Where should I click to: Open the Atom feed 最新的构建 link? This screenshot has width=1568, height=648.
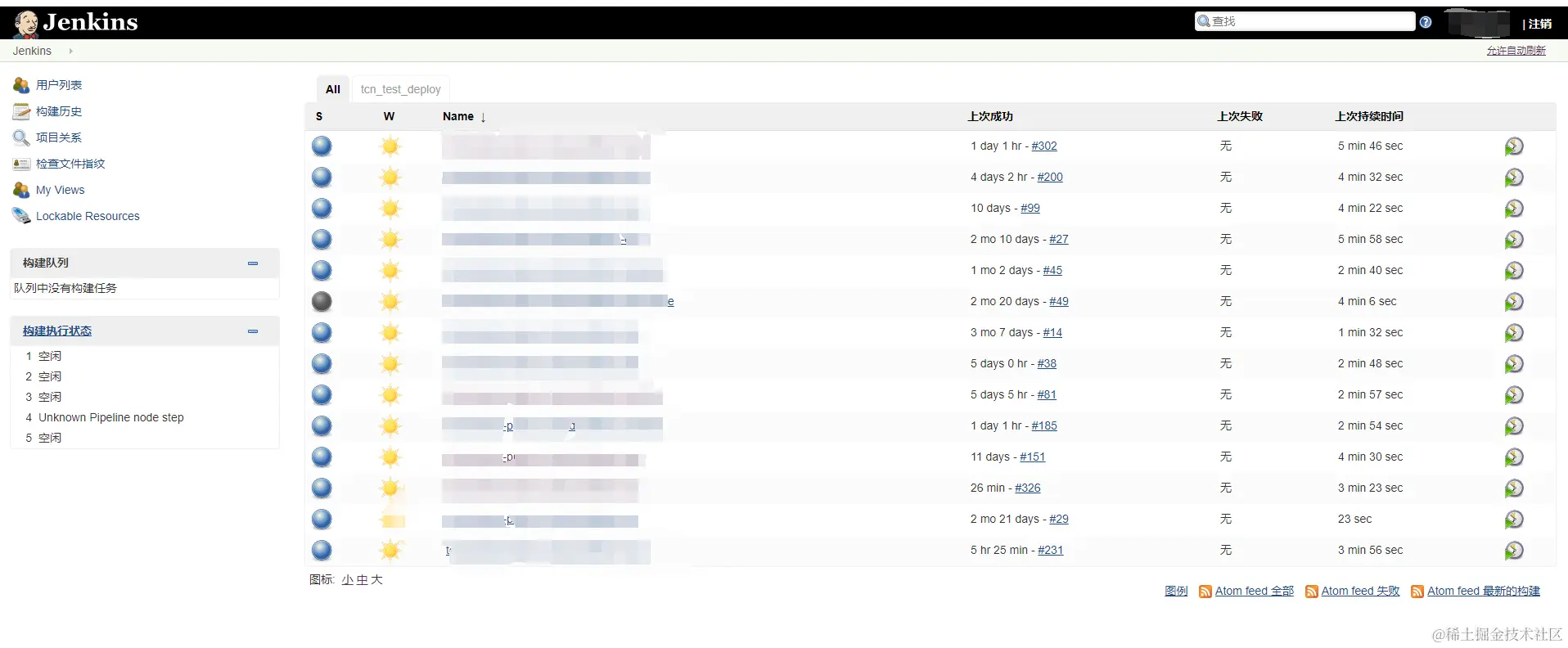pos(1484,591)
